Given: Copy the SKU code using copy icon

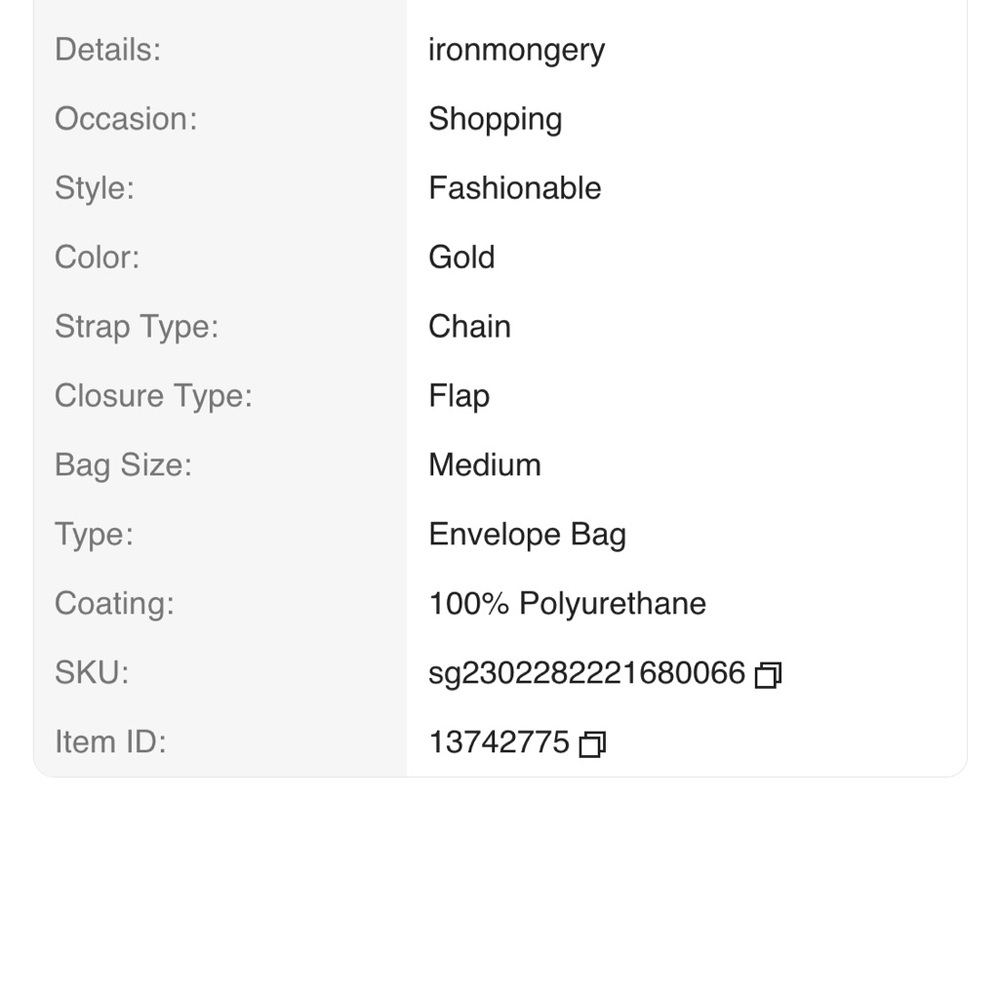Looking at the screenshot, I should tap(768, 675).
